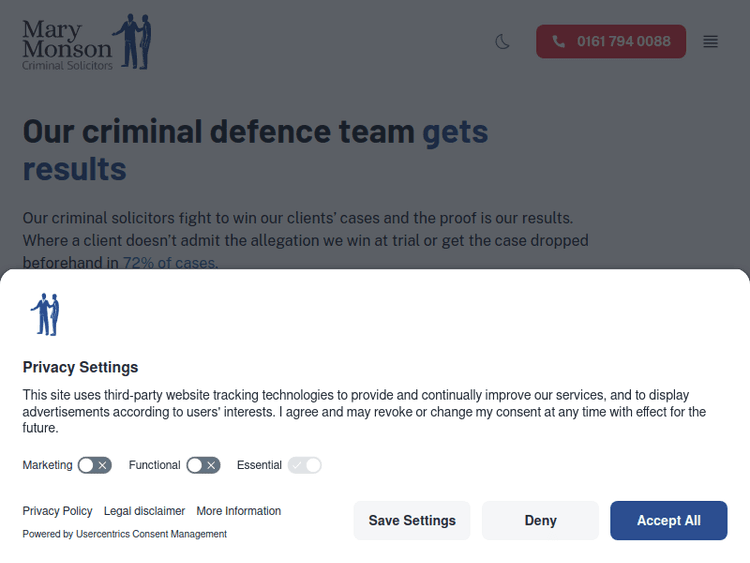
Task: Follow the "72% of cases" link
Action: click(x=168, y=263)
